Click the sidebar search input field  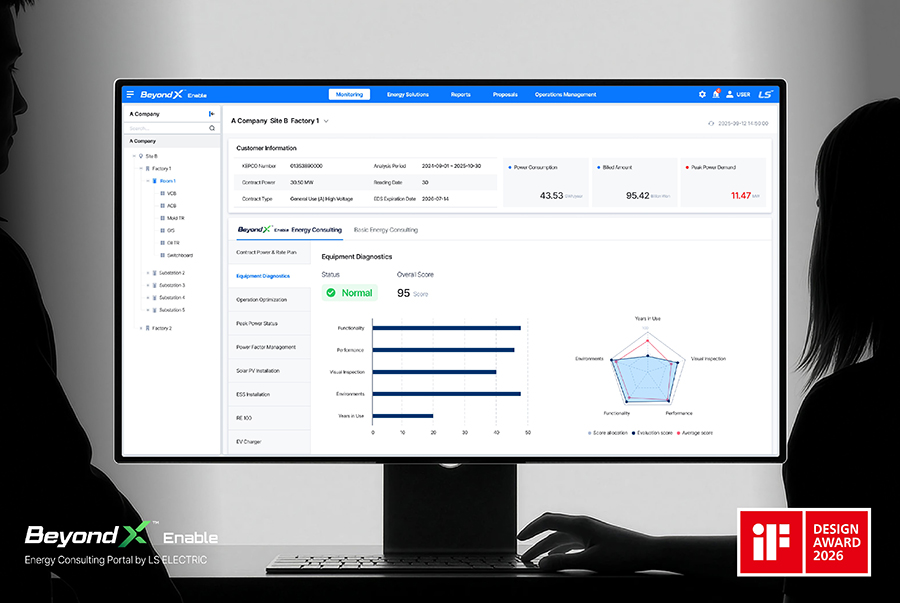click(165, 128)
